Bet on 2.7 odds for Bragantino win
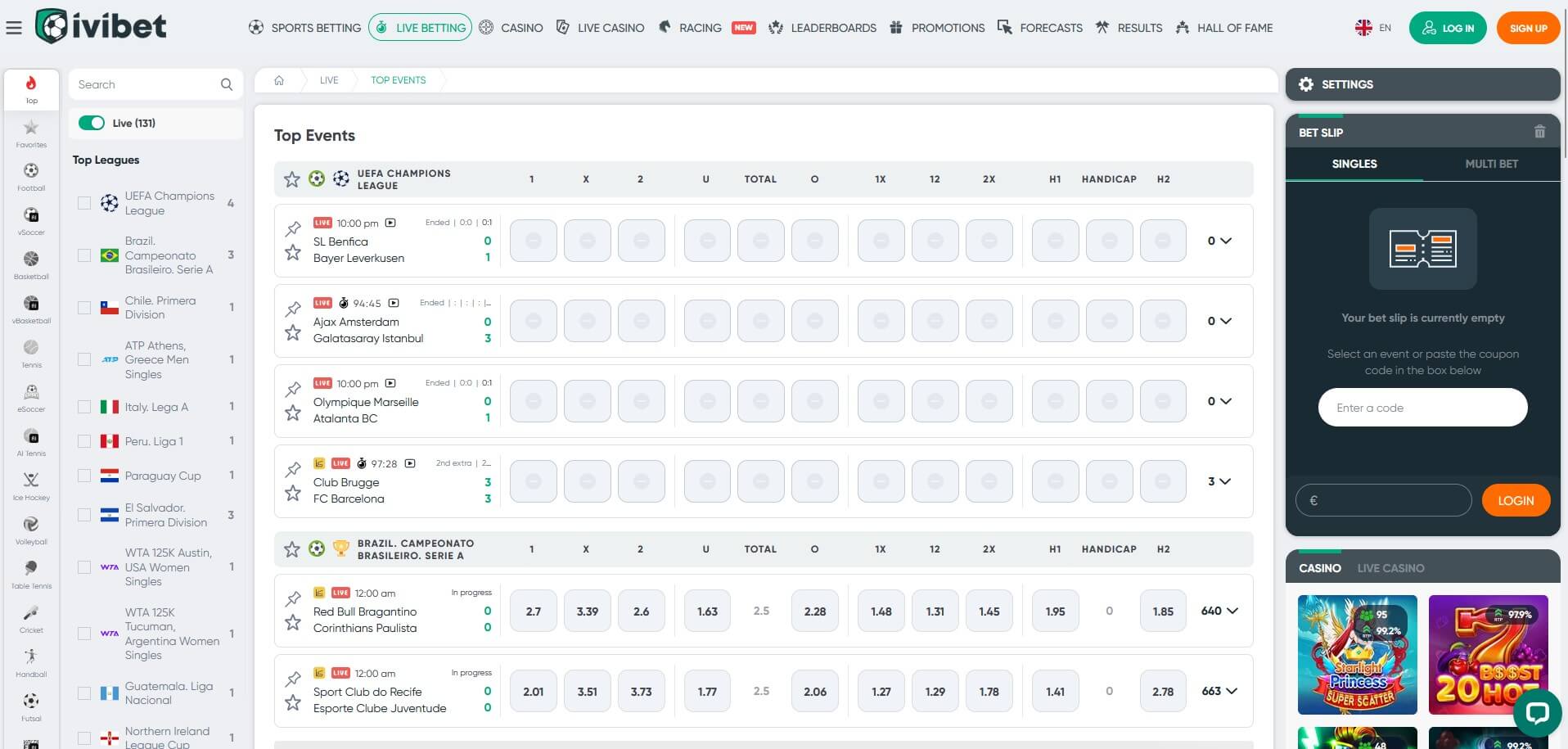Viewport: 1568px width, 749px height. click(534, 611)
